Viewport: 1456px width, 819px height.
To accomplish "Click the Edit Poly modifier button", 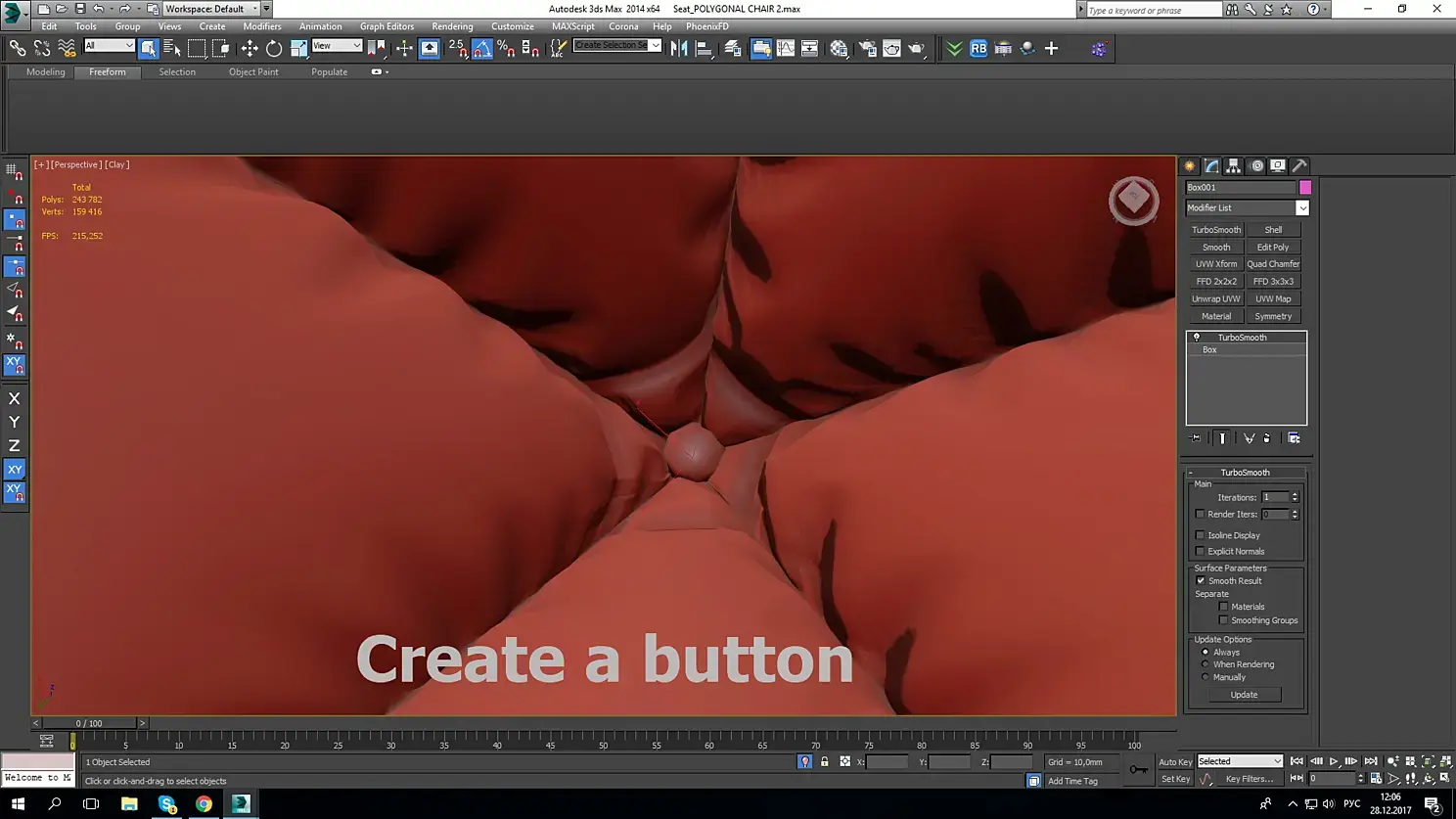I will point(1272,248).
